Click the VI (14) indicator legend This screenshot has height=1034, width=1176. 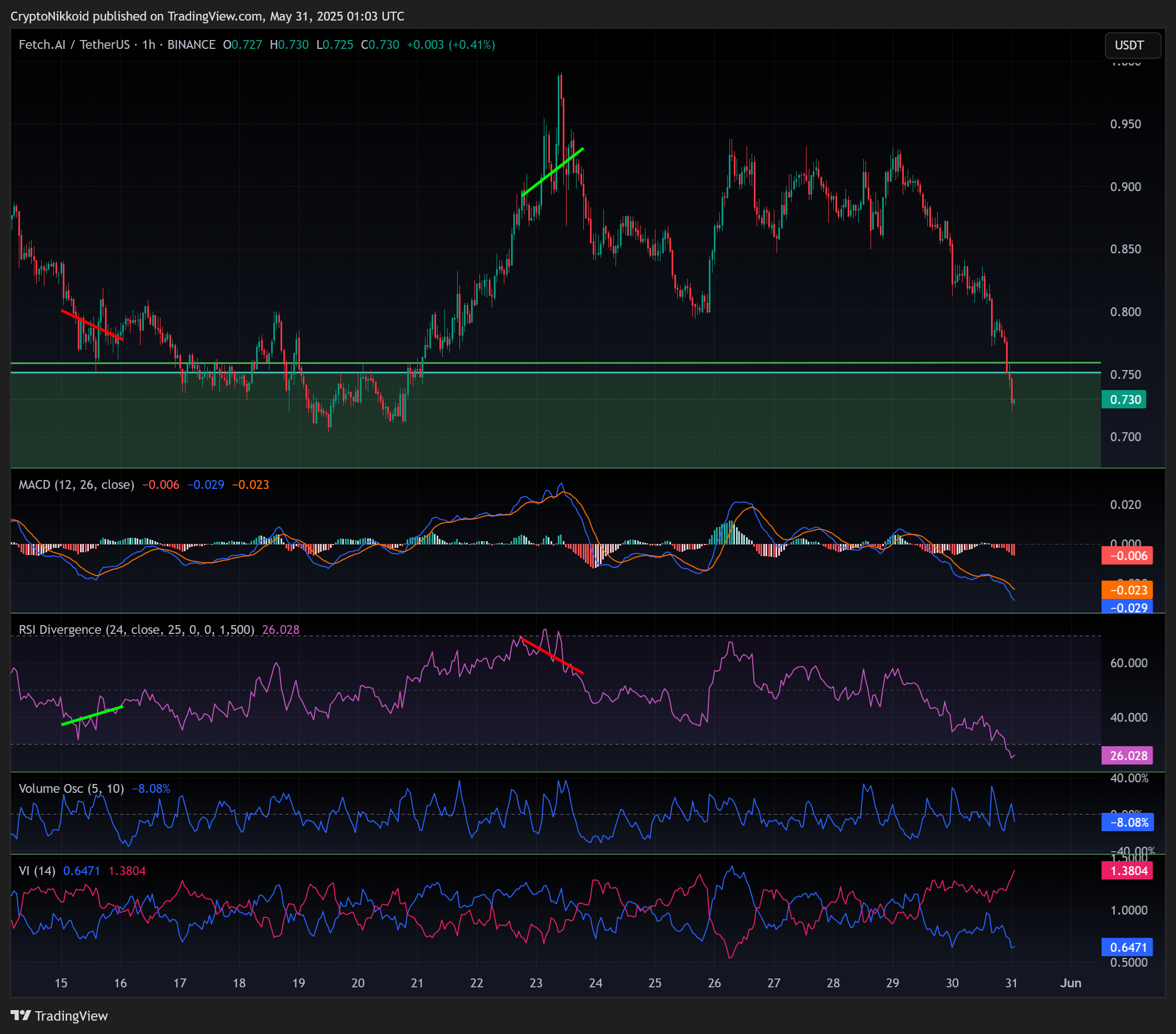(x=37, y=871)
